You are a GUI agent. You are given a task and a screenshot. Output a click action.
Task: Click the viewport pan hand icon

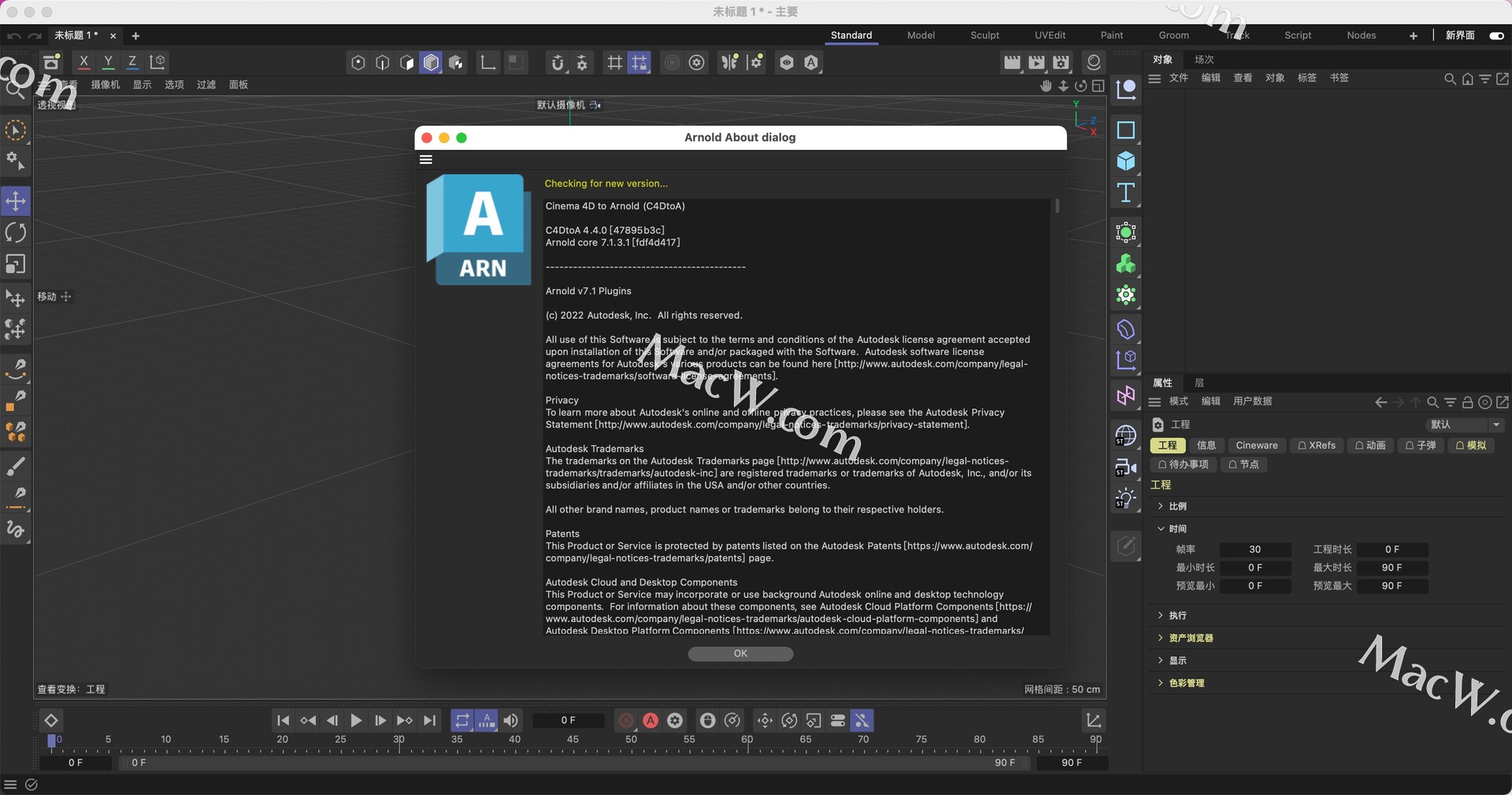click(1046, 86)
